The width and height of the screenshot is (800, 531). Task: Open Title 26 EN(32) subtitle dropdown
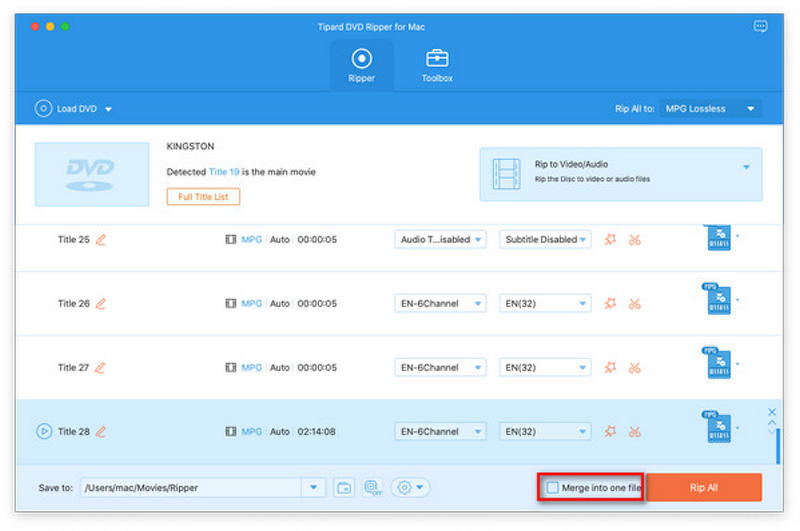click(545, 304)
